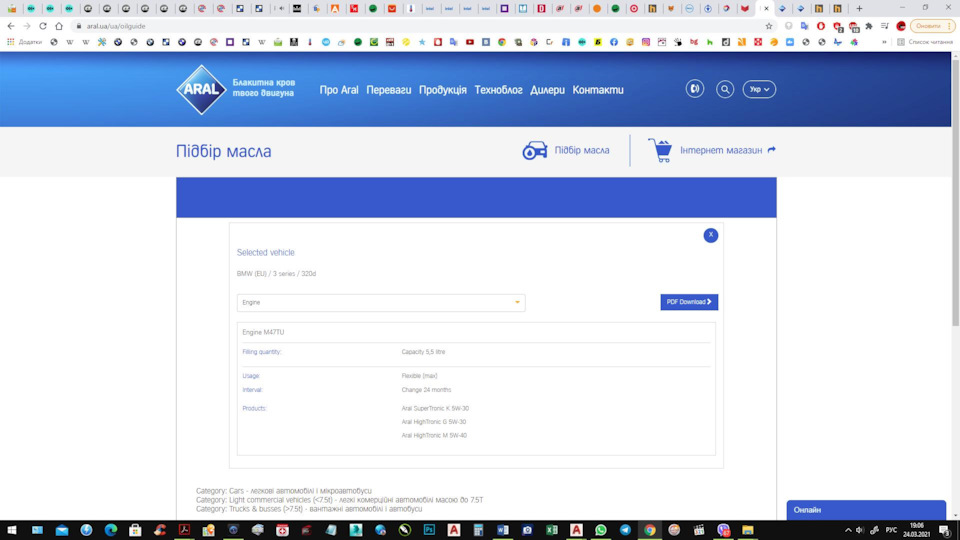Go to the Техноблог menu item
960x540 pixels.
point(498,90)
